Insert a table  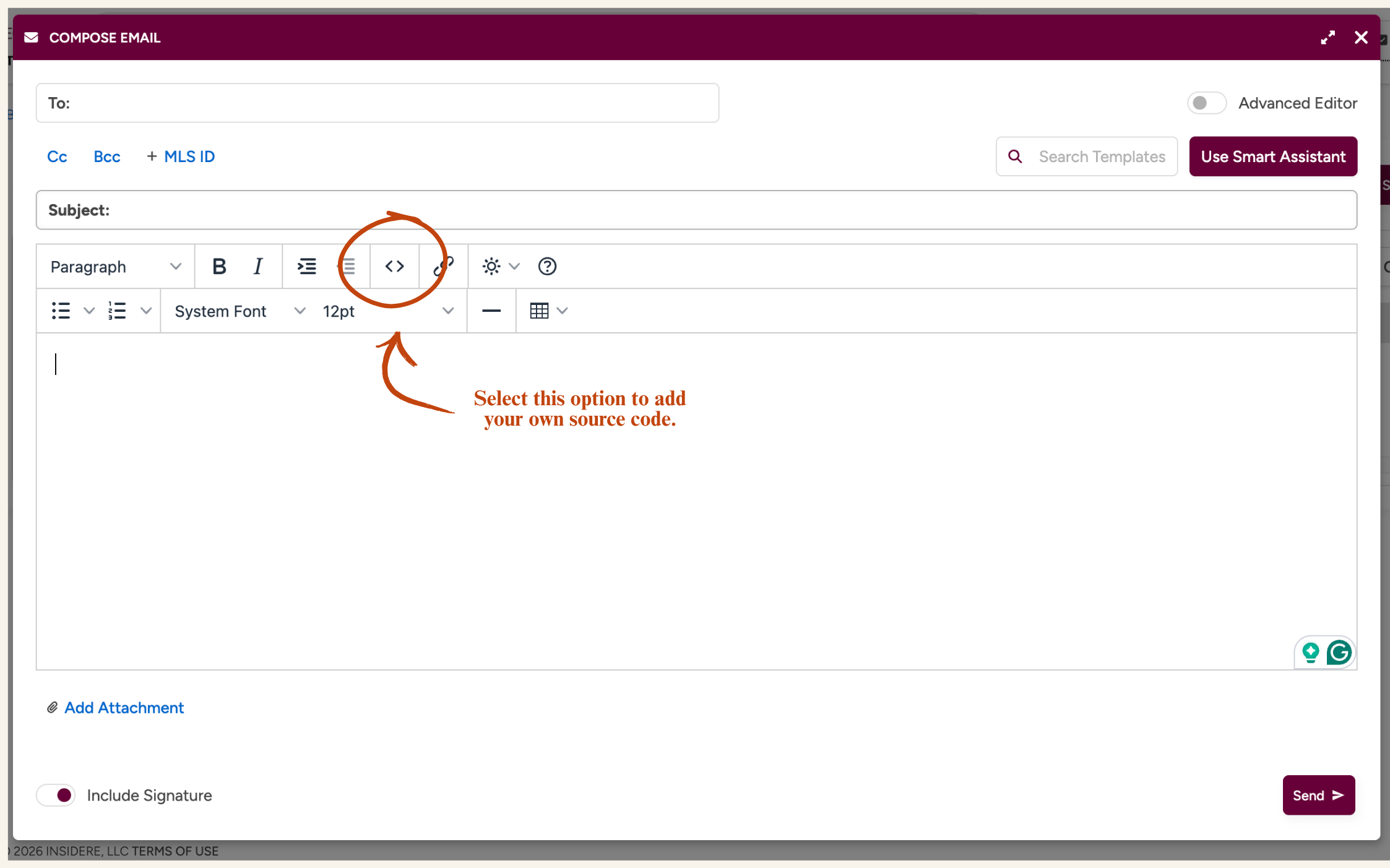pyautogui.click(x=539, y=311)
